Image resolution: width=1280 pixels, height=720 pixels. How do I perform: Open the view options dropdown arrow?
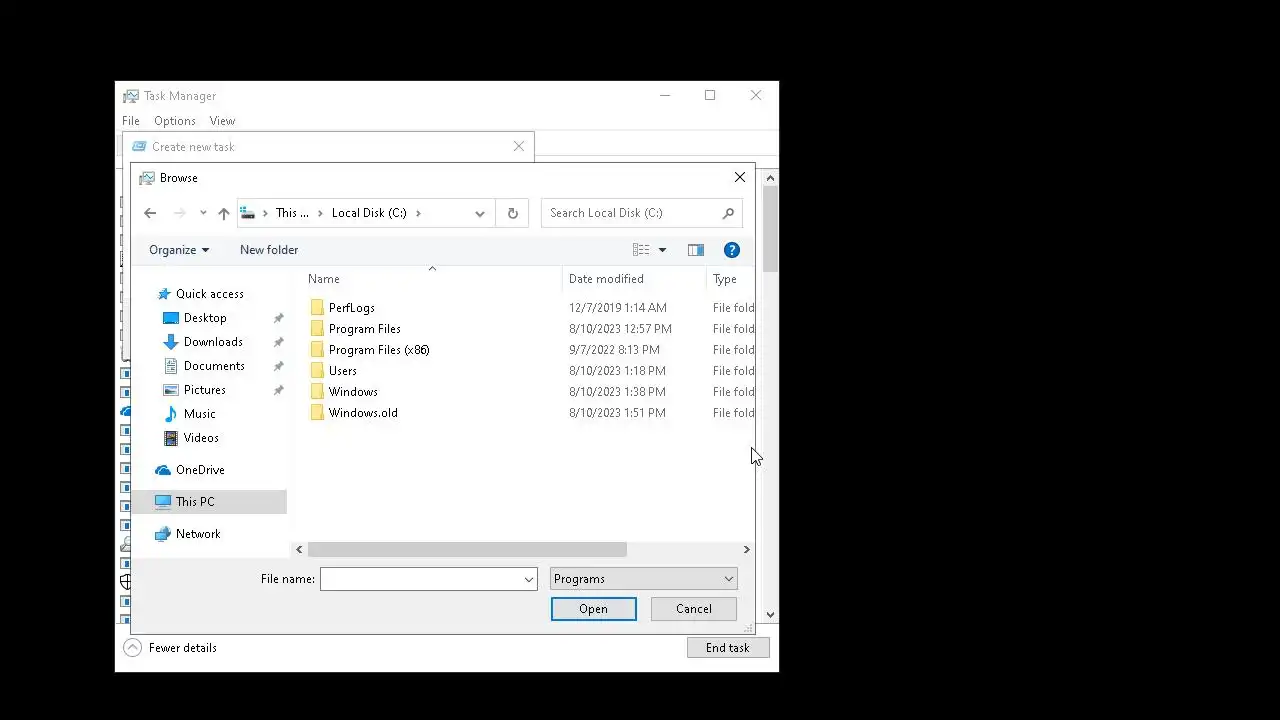662,250
